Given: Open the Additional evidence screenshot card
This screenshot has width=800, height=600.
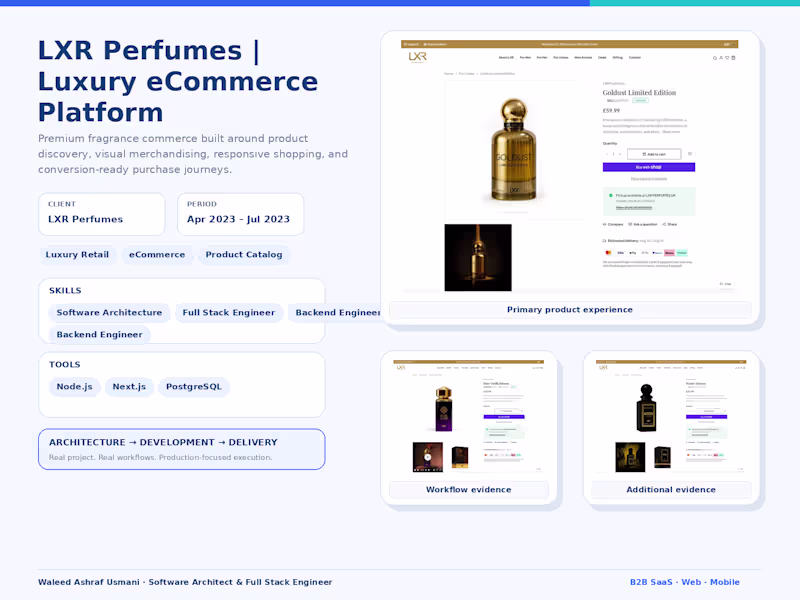Looking at the screenshot, I should click(x=671, y=428).
